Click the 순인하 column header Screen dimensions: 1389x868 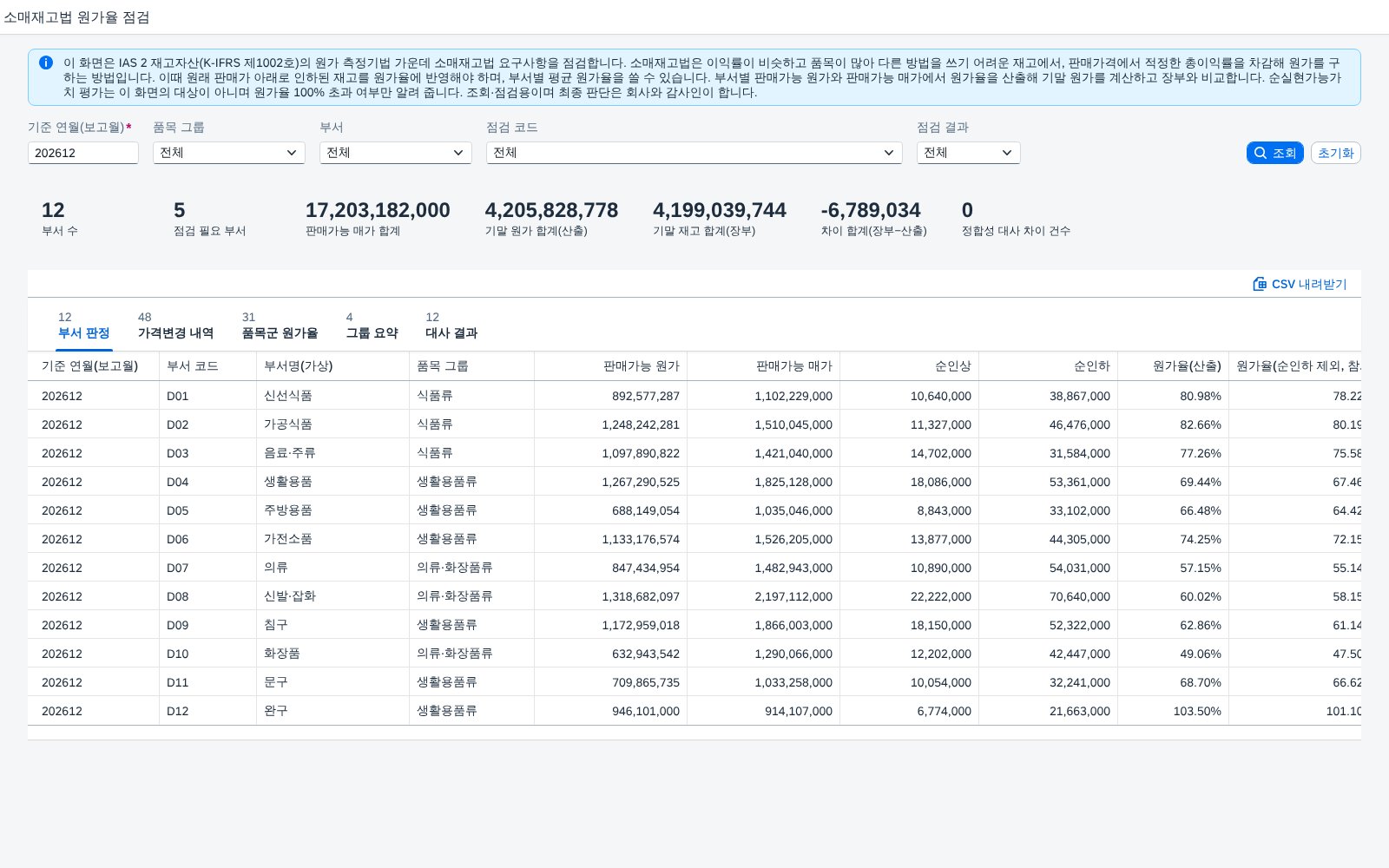[1049, 366]
